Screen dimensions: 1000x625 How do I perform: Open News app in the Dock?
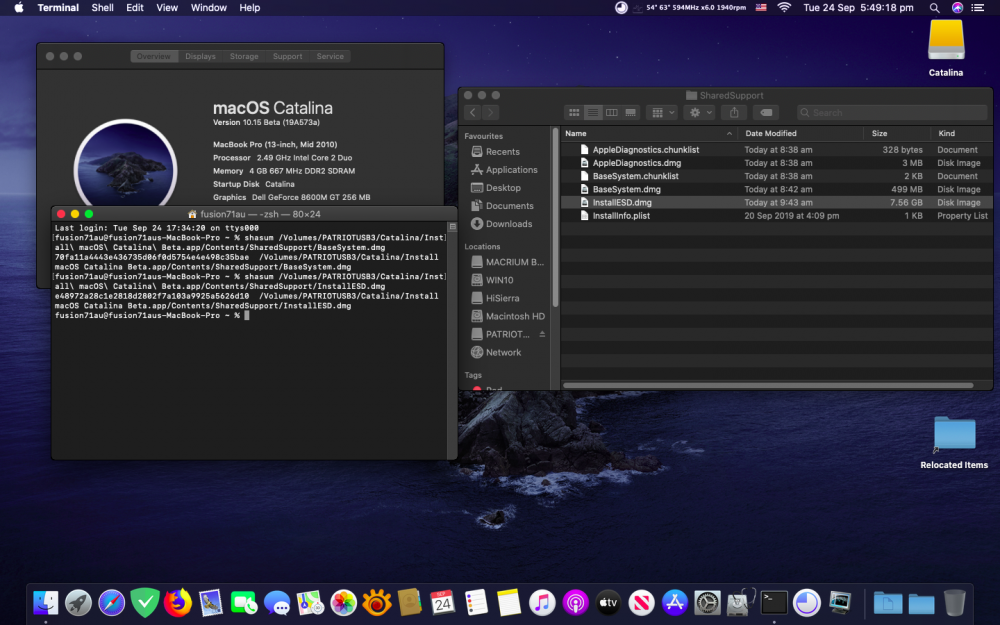click(642, 603)
